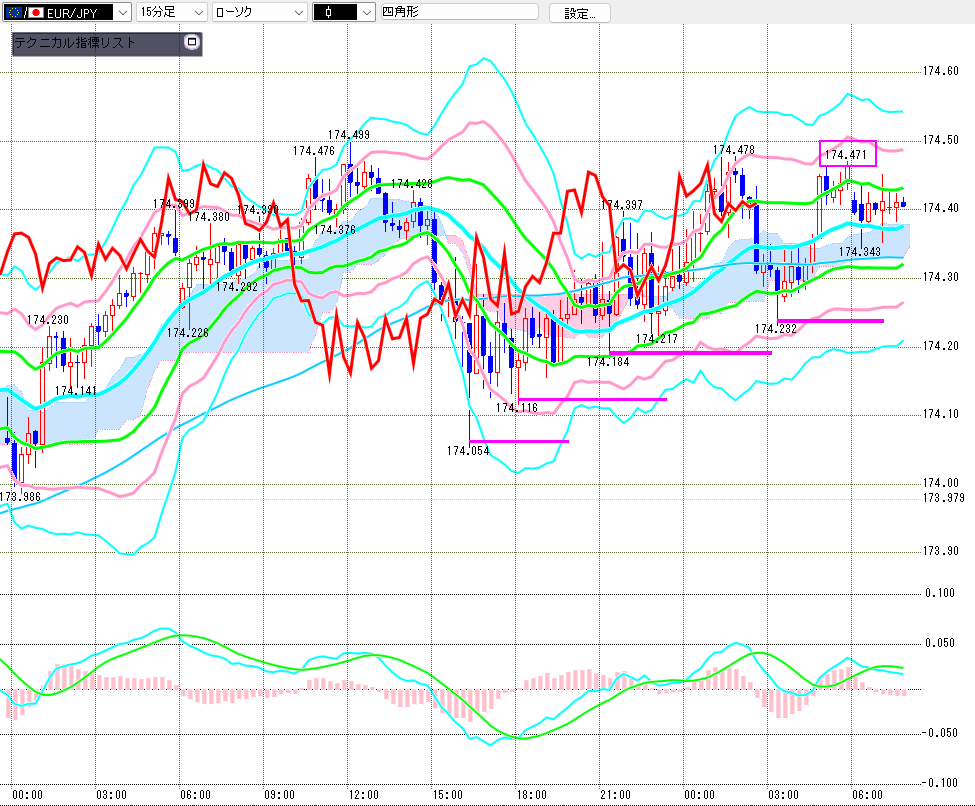This screenshot has height=806, width=975.
Task: Expand the technical indicator list panel button
Action: [x=192, y=43]
